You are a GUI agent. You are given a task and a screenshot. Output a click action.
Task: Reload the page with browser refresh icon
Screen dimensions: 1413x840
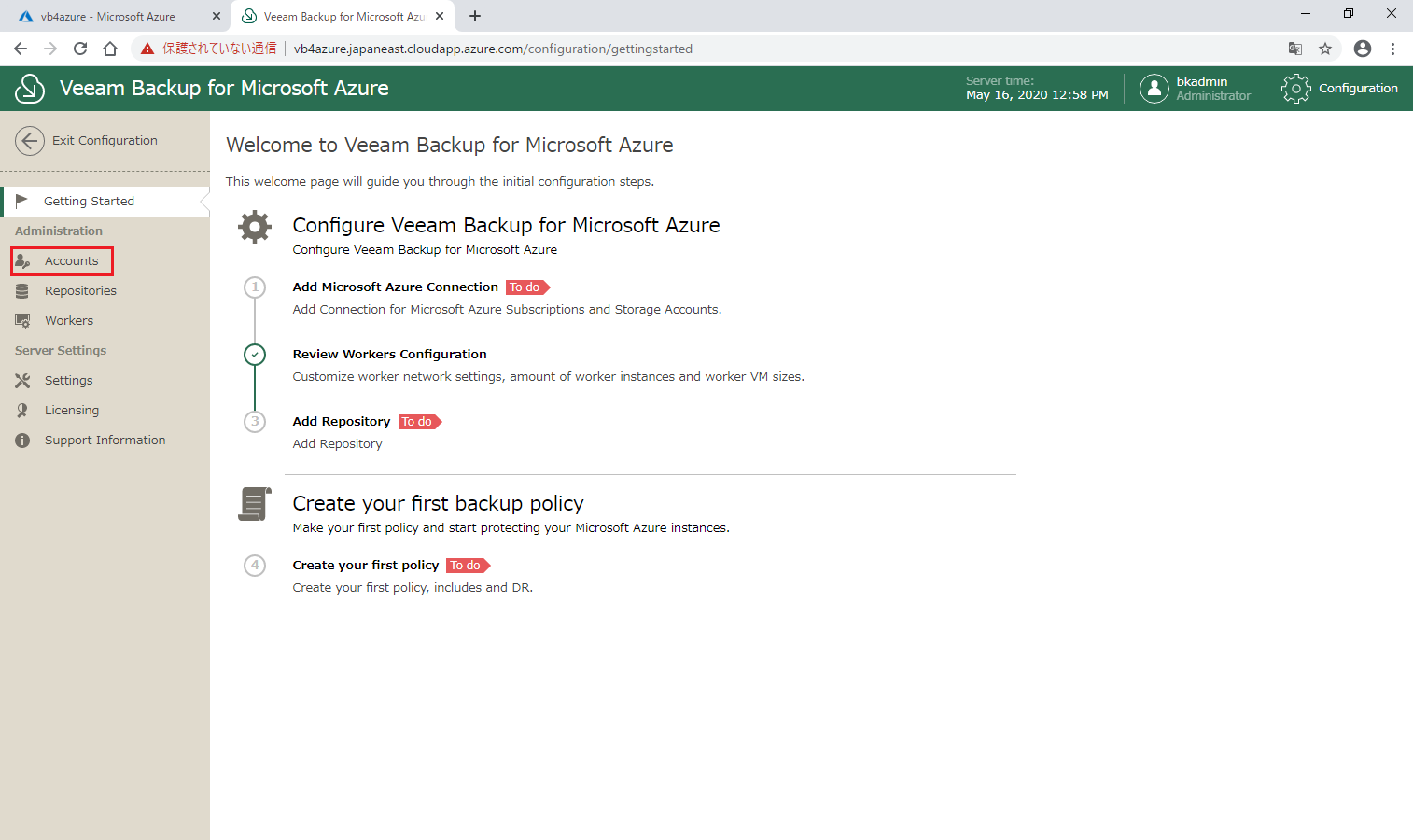tap(80, 49)
